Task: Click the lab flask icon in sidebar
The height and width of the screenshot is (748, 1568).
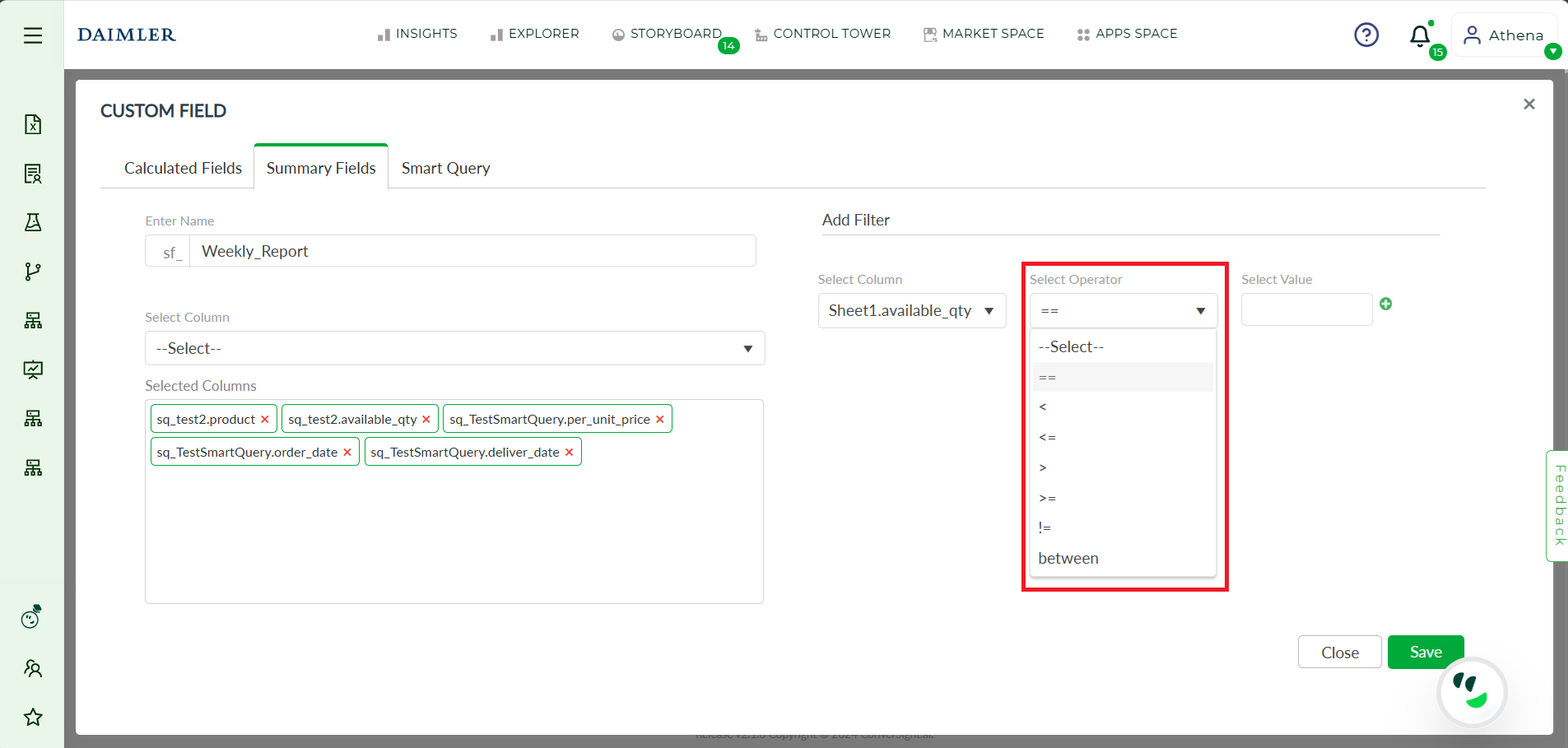Action: pos(33,222)
